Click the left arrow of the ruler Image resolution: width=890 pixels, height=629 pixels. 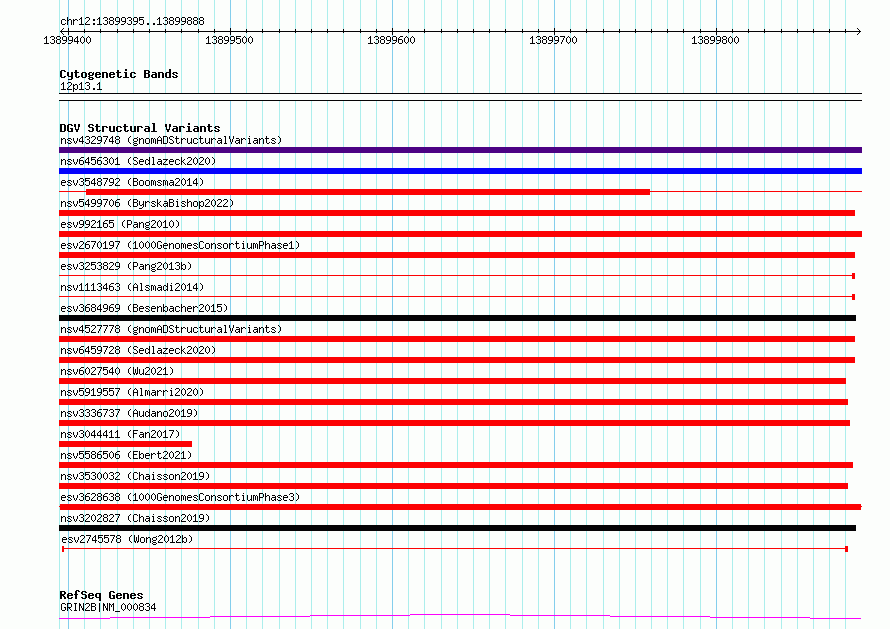62,31
